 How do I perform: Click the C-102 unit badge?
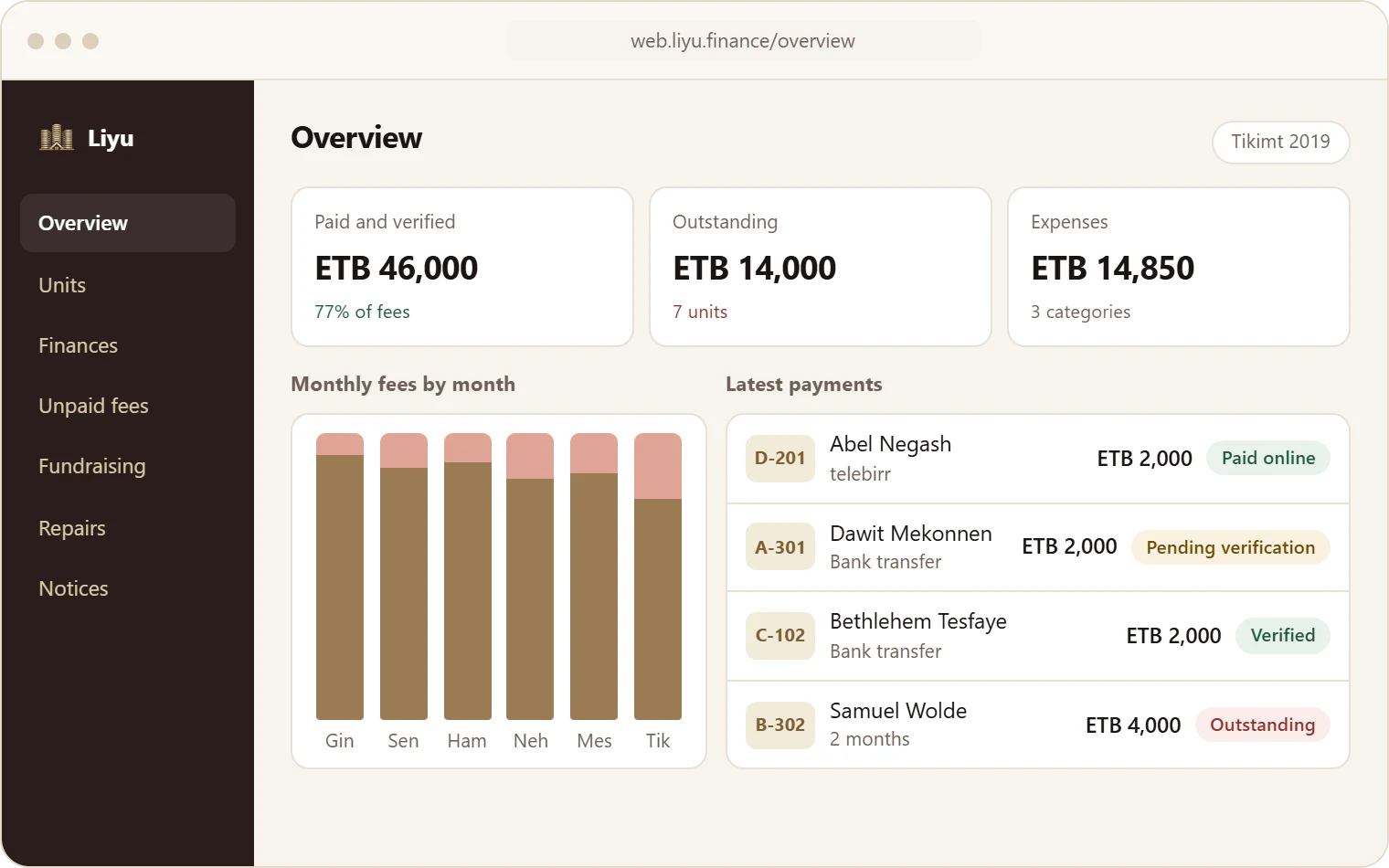780,636
